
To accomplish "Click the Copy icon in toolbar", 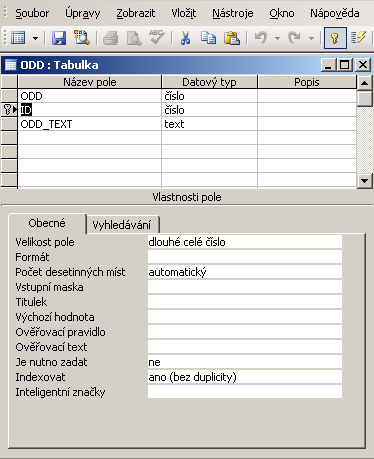I will [209, 38].
